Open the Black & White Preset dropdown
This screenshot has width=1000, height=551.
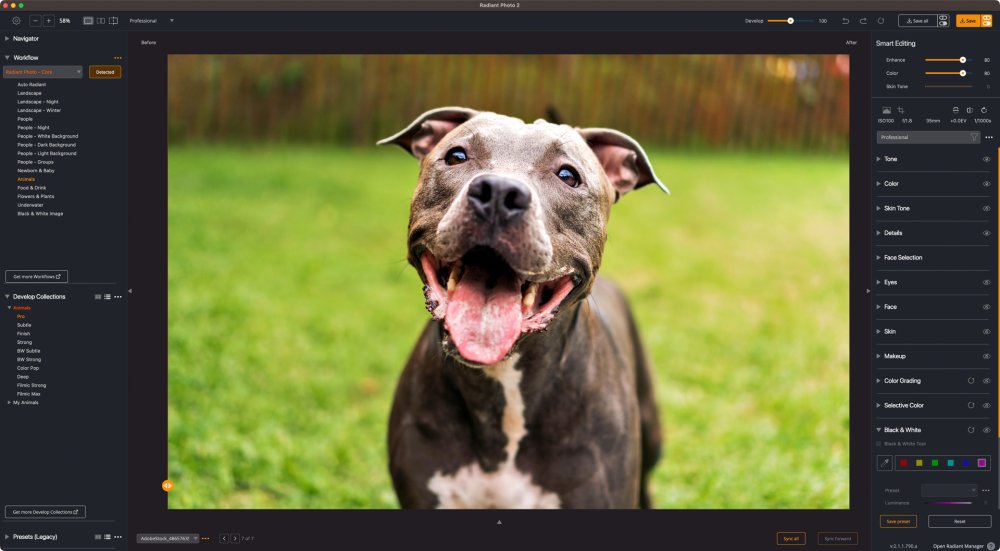click(949, 490)
